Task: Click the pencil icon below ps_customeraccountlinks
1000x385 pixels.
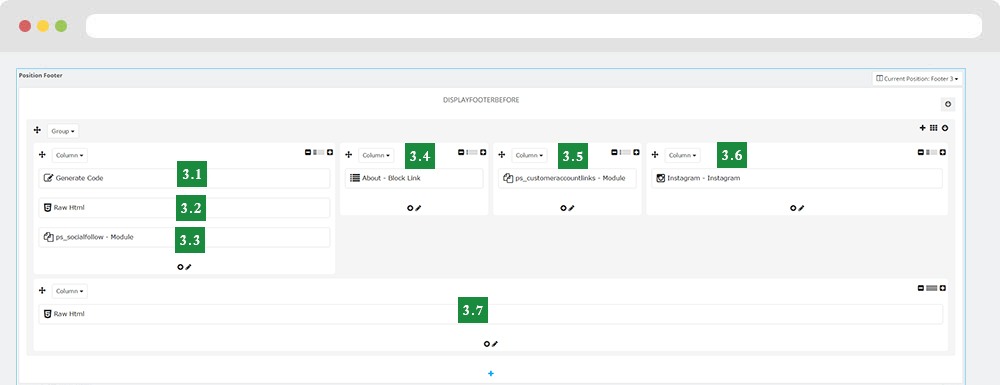Action: tap(571, 208)
